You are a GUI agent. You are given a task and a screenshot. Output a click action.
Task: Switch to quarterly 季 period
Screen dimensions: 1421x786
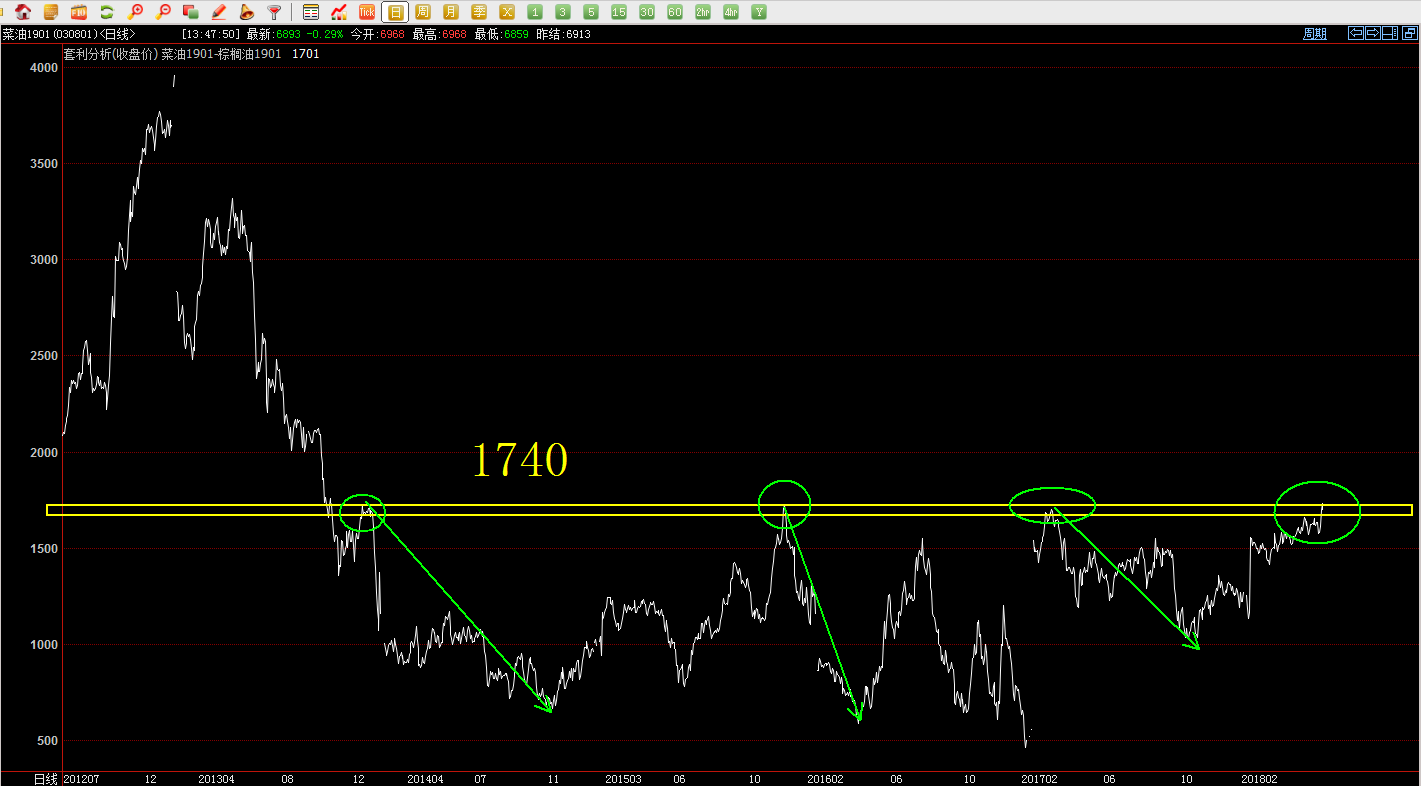click(479, 12)
